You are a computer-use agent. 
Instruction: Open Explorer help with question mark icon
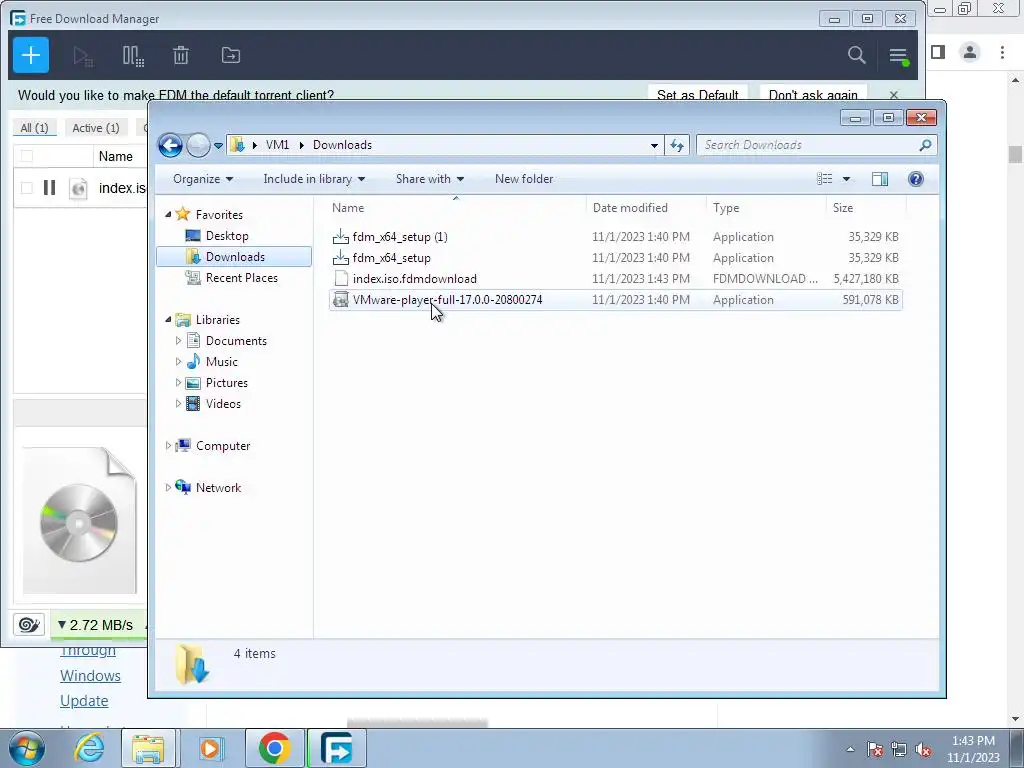tap(916, 179)
